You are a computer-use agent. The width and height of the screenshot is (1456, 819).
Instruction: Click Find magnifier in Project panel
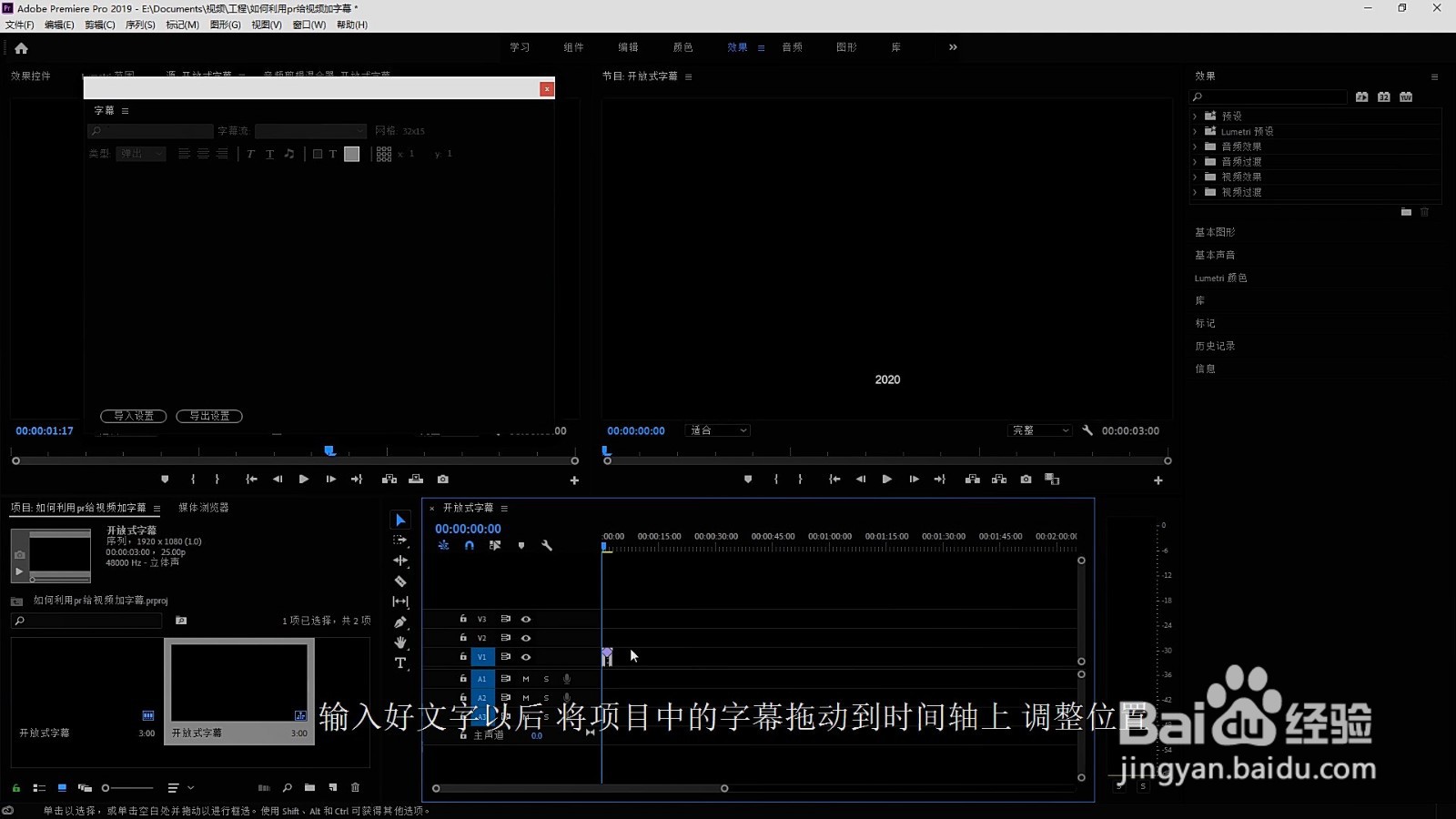click(x=288, y=788)
